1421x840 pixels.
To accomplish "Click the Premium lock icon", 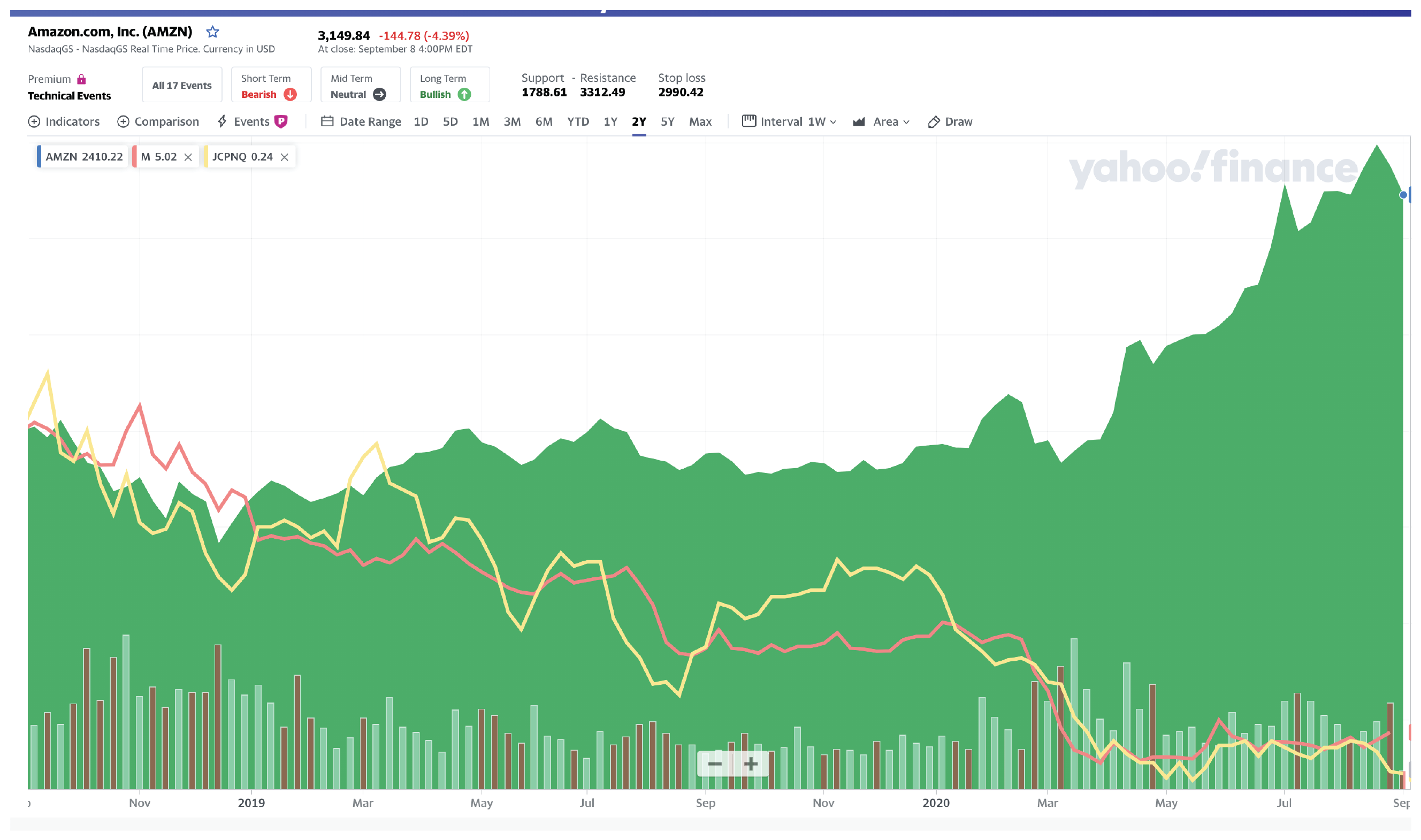I will pyautogui.click(x=81, y=79).
